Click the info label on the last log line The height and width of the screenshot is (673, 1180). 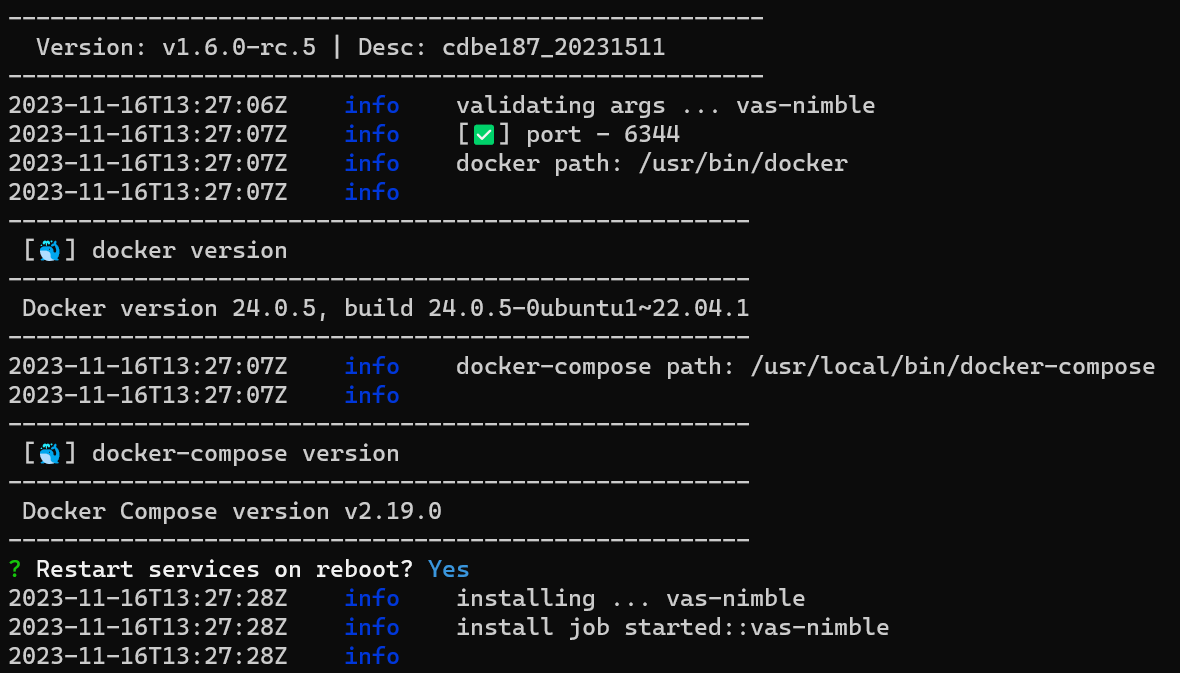[372, 656]
